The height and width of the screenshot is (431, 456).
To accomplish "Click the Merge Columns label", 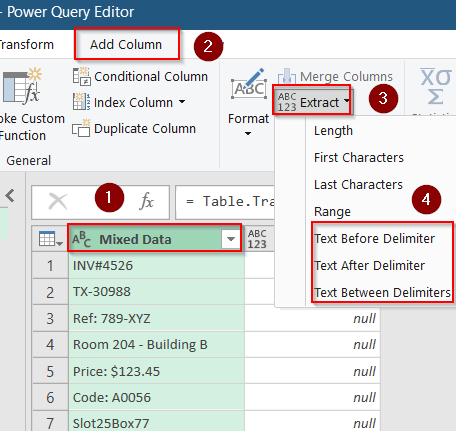I will pyautogui.click(x=346, y=76).
